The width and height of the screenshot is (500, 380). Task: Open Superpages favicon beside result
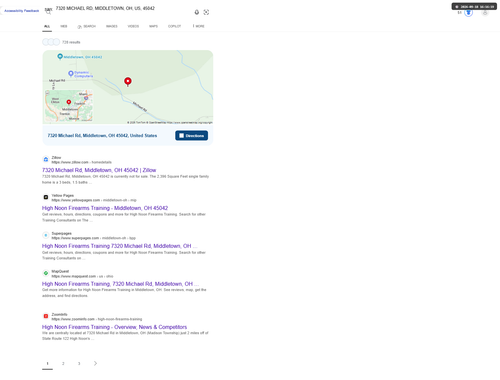tap(46, 235)
